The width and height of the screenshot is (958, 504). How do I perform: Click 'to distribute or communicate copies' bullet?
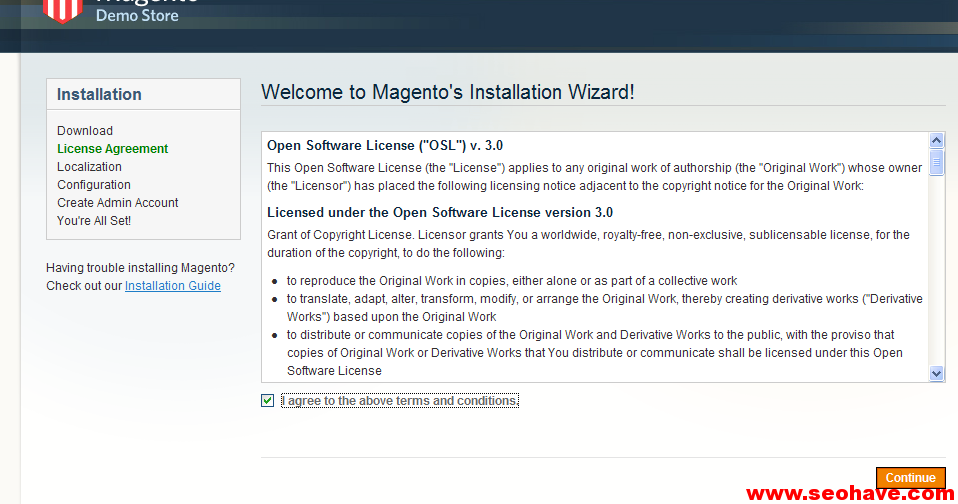click(x=594, y=352)
